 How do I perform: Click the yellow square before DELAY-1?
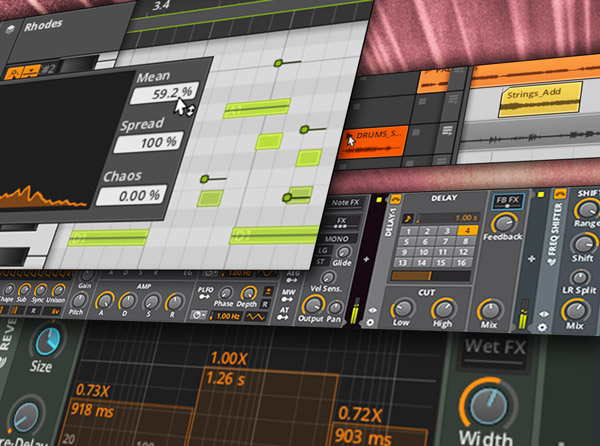click(x=379, y=200)
